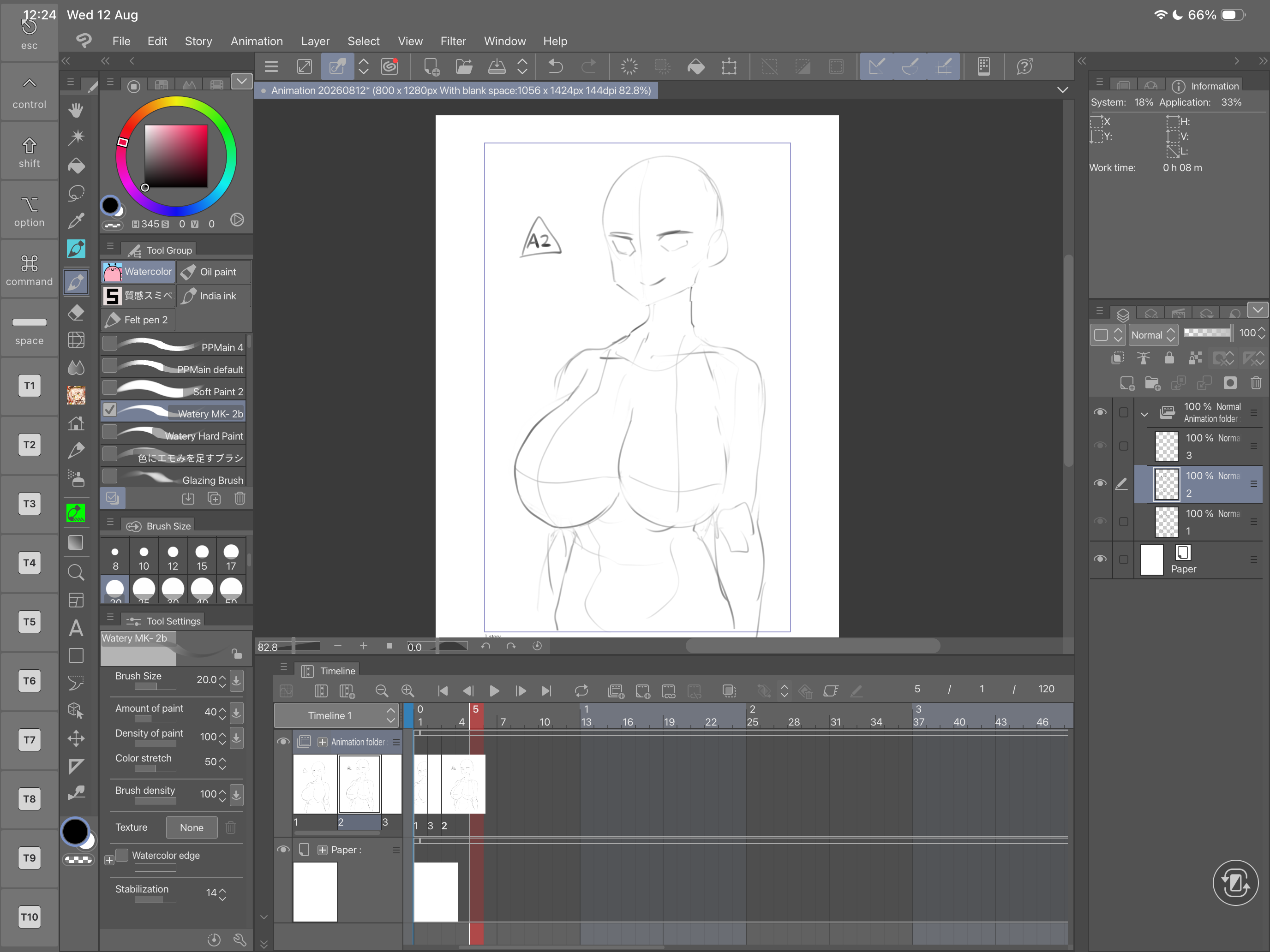Open the File menu
The height and width of the screenshot is (952, 1270).
[121, 42]
